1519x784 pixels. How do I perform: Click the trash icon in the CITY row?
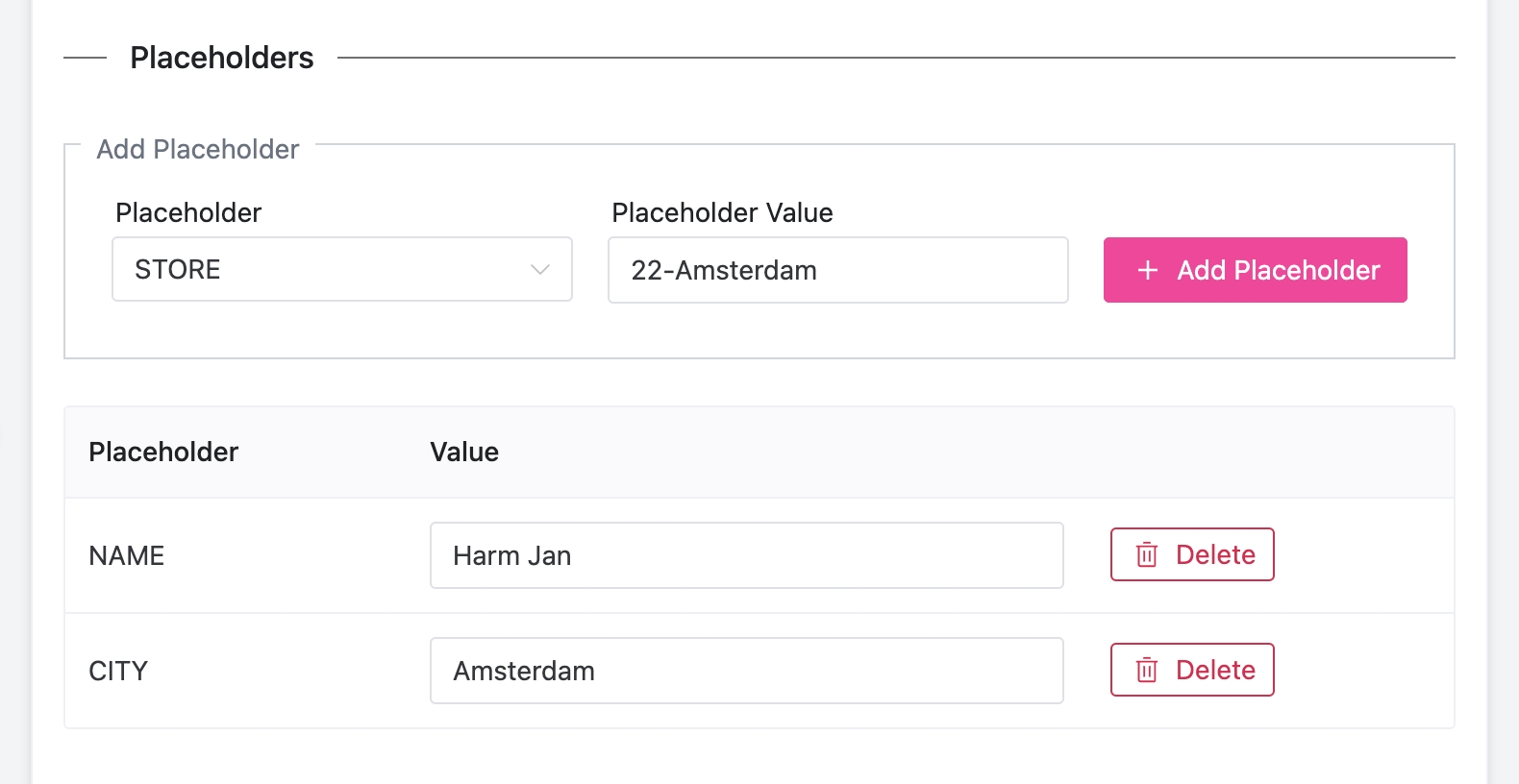tap(1147, 671)
